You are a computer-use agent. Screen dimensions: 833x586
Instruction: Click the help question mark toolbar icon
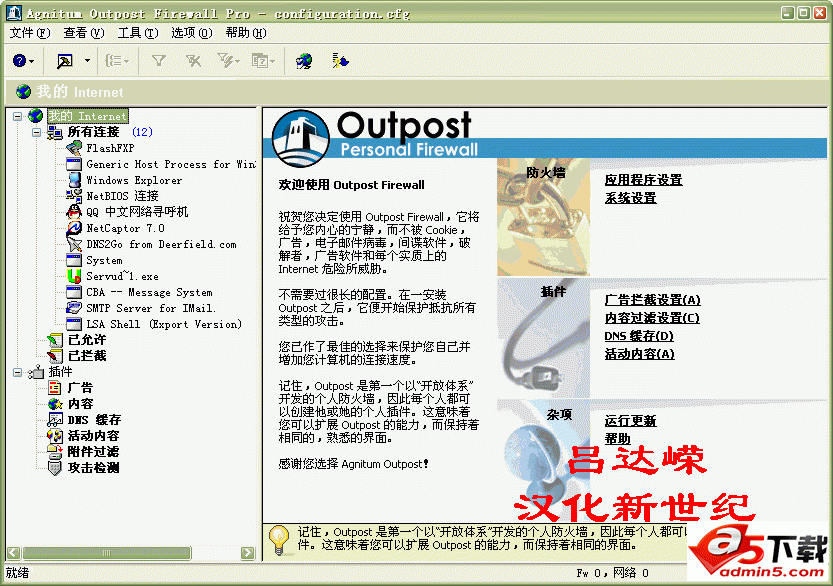[19, 61]
